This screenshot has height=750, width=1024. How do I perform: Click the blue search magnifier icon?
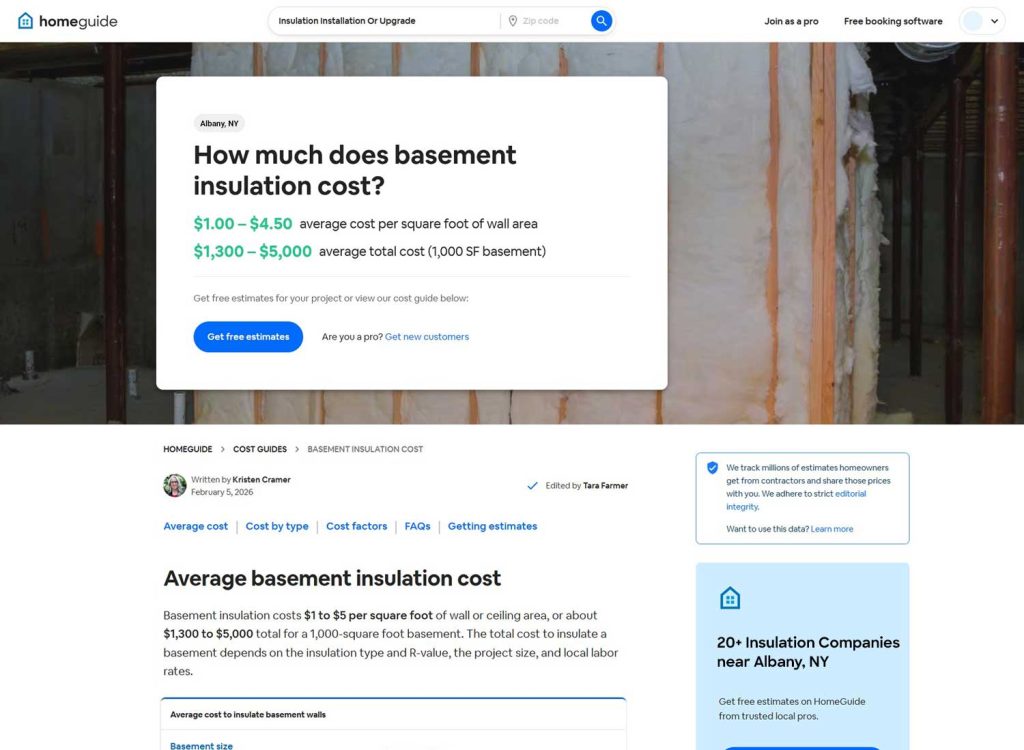pyautogui.click(x=600, y=19)
